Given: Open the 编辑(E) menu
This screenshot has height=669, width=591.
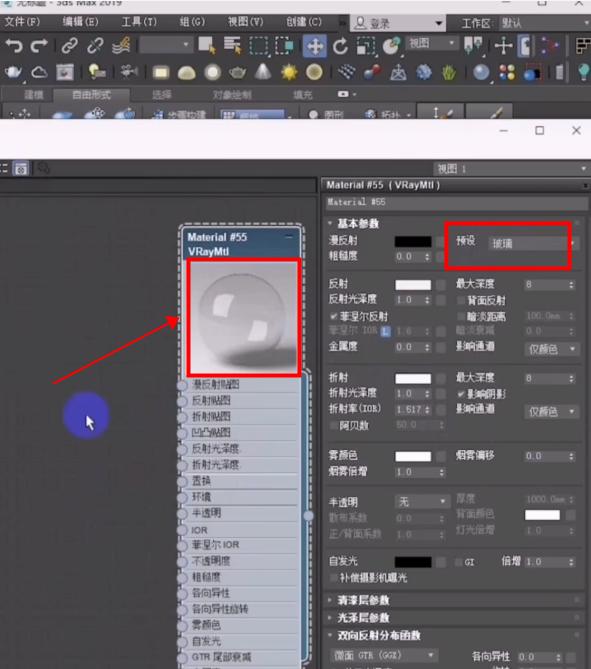Looking at the screenshot, I should [x=80, y=22].
